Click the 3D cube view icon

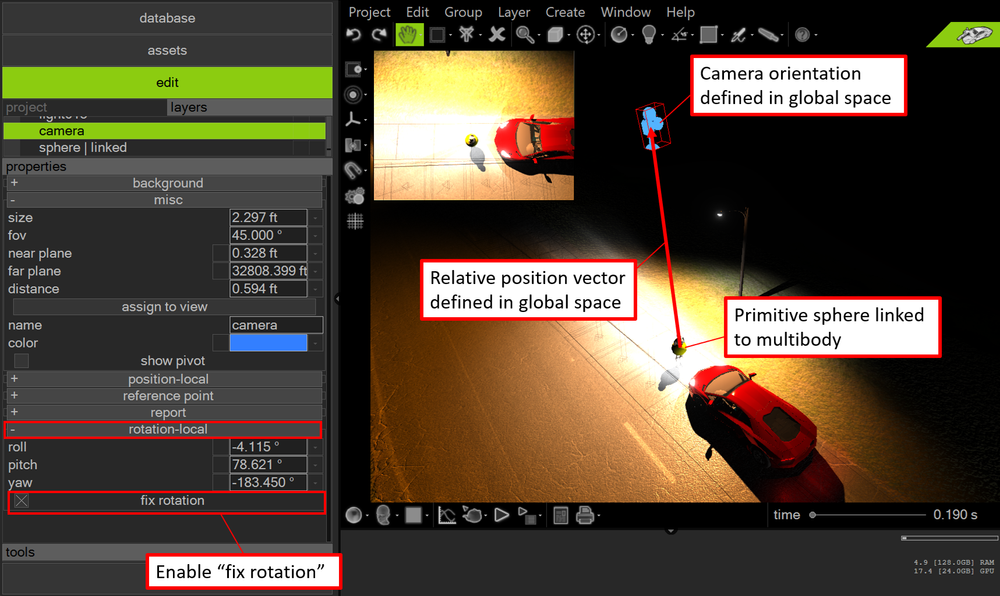click(555, 34)
